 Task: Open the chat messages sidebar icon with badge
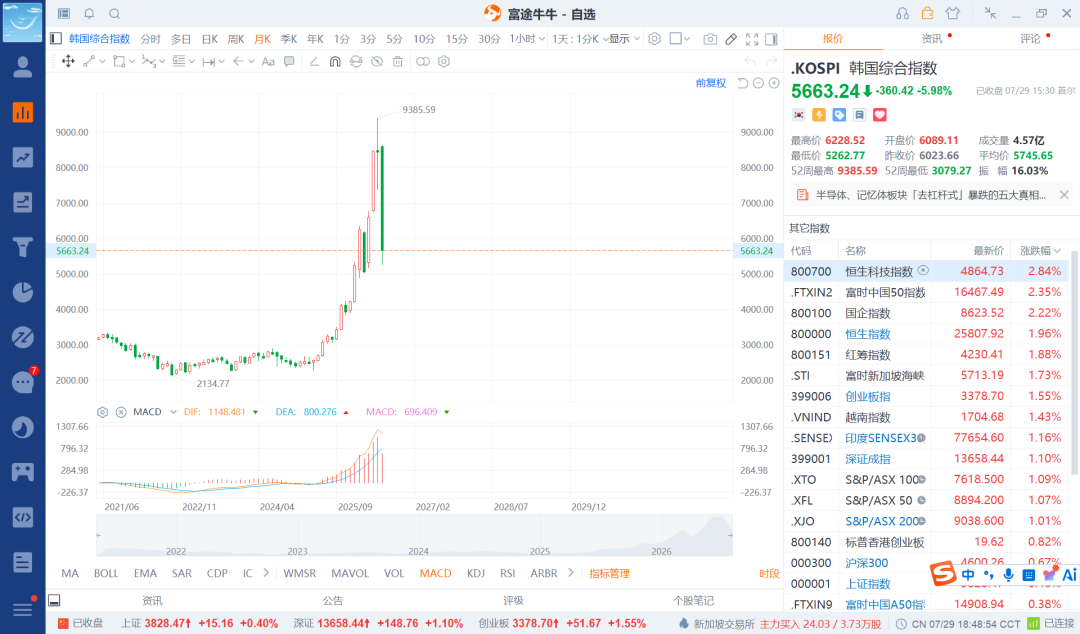click(x=23, y=382)
